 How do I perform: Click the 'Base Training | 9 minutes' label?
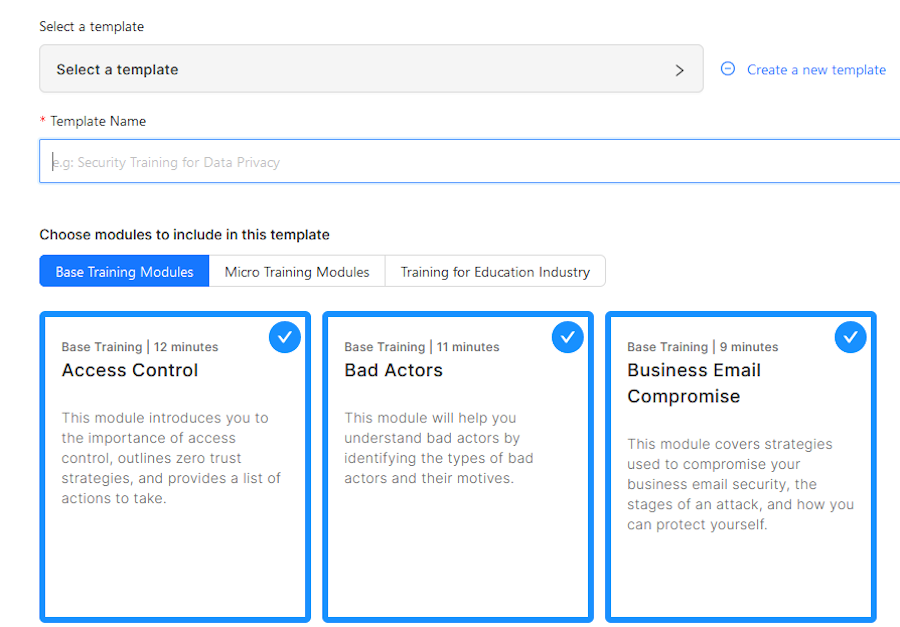coord(703,347)
